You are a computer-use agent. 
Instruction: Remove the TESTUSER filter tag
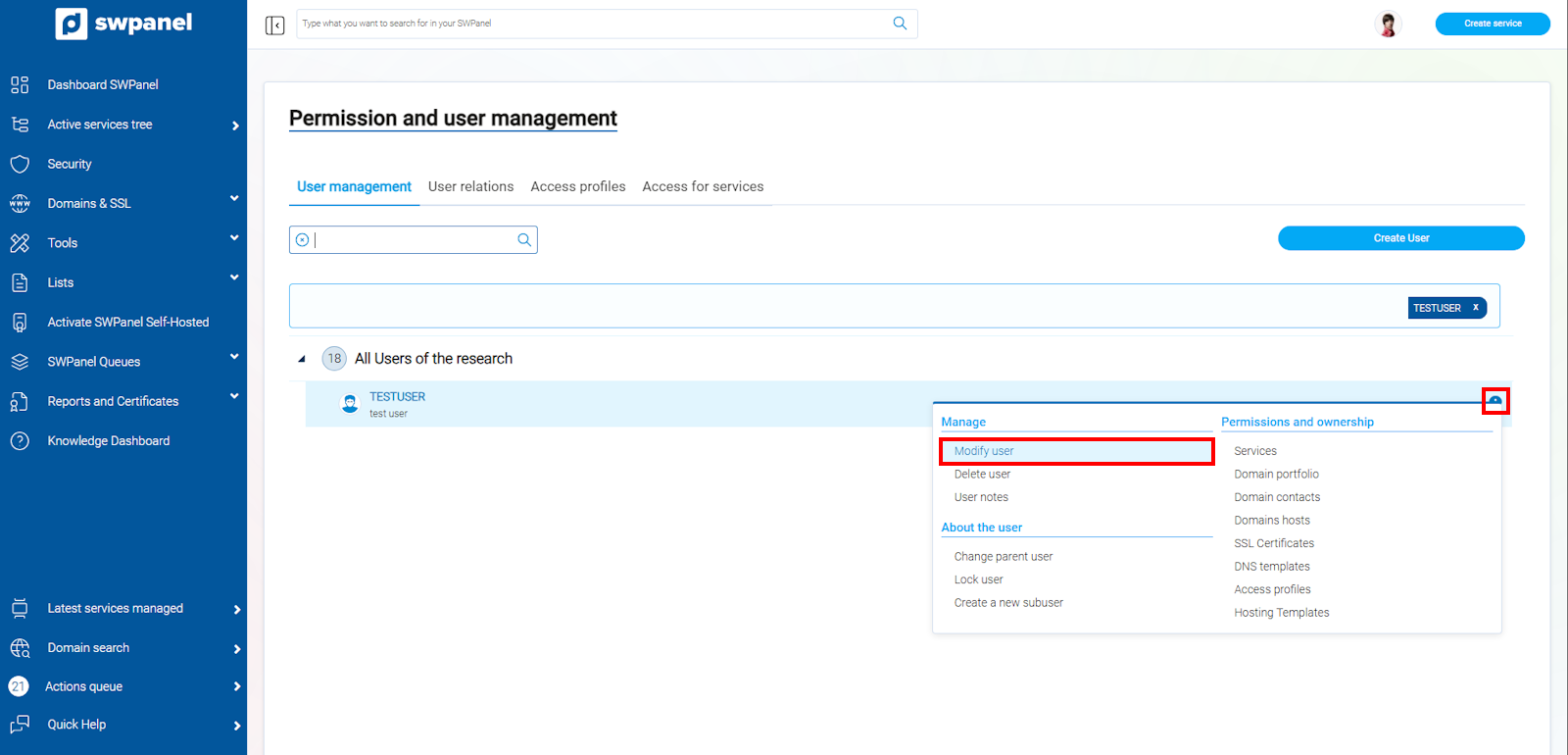point(1475,308)
